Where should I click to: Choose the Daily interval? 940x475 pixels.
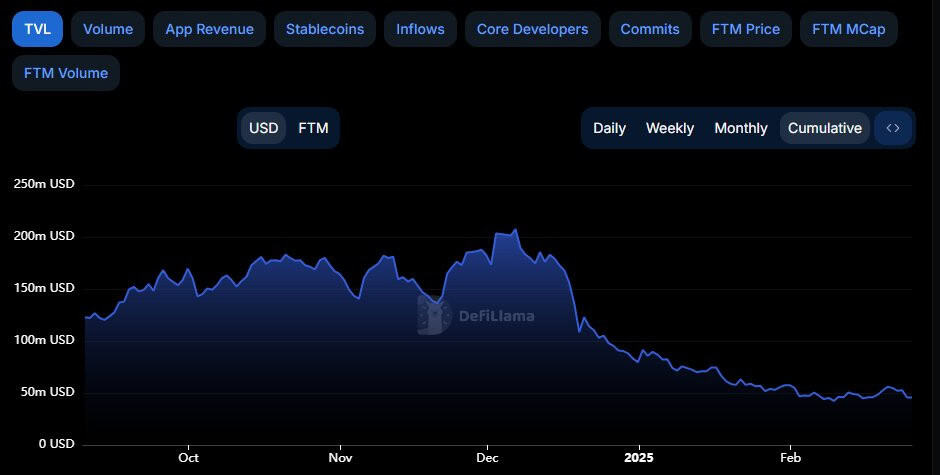pyautogui.click(x=609, y=128)
